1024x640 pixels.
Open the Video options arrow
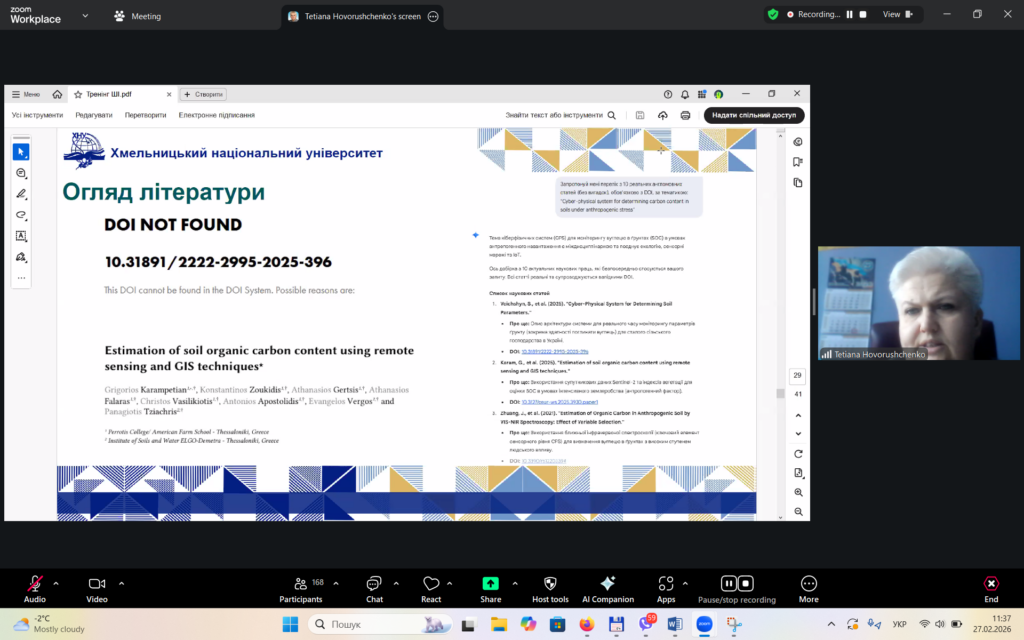117,583
